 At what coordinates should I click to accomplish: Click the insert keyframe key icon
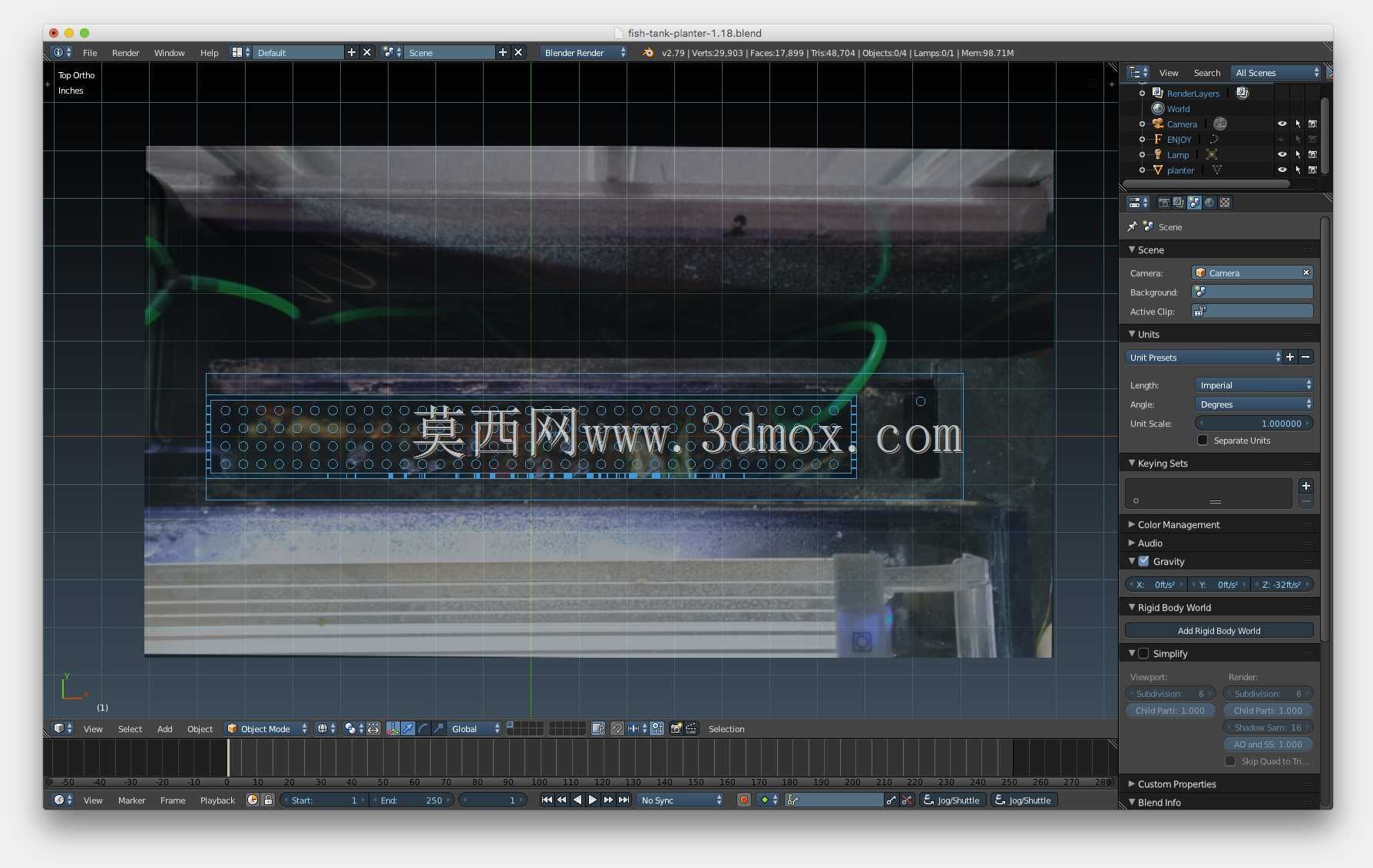coord(891,800)
